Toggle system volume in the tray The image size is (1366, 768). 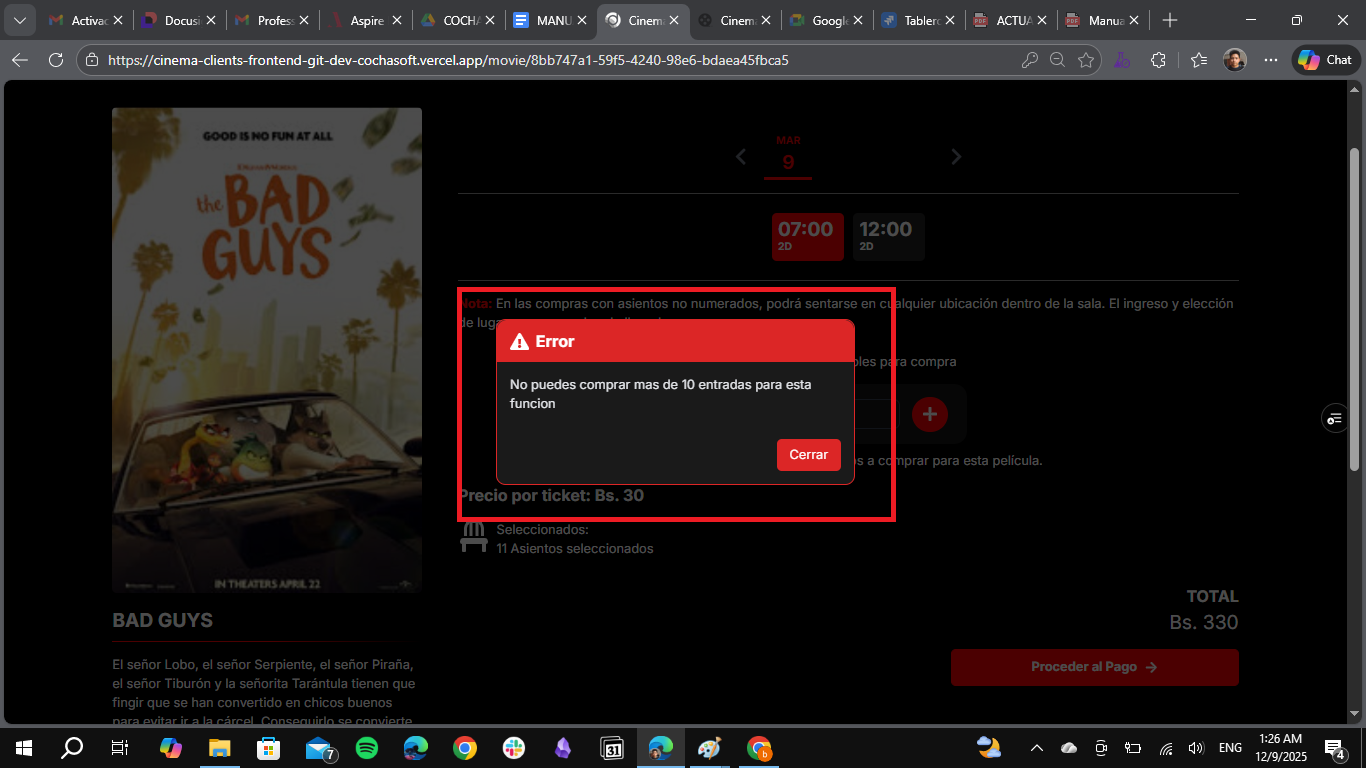click(x=1195, y=747)
